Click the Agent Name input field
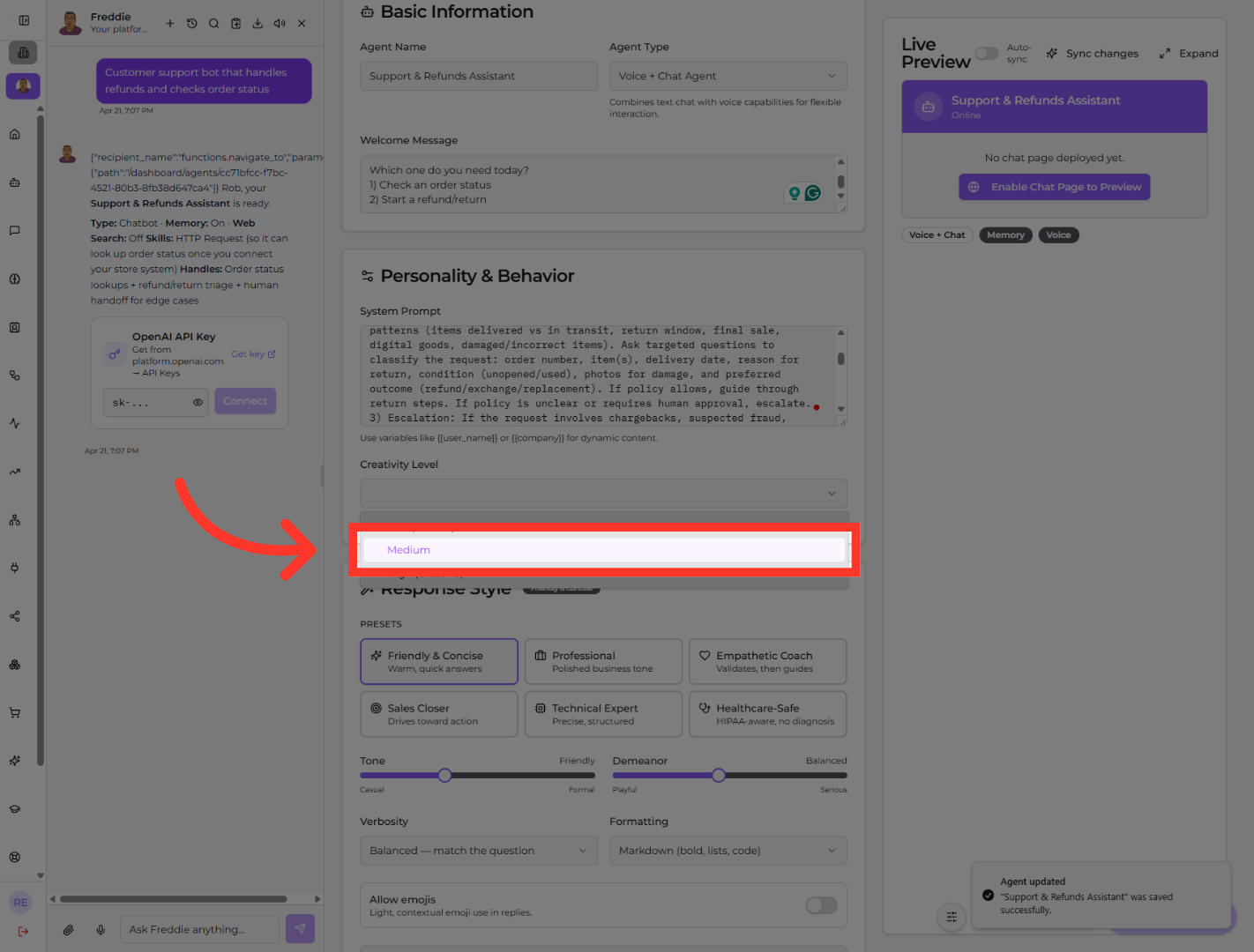Screen dimensions: 1254x952 (479, 76)
